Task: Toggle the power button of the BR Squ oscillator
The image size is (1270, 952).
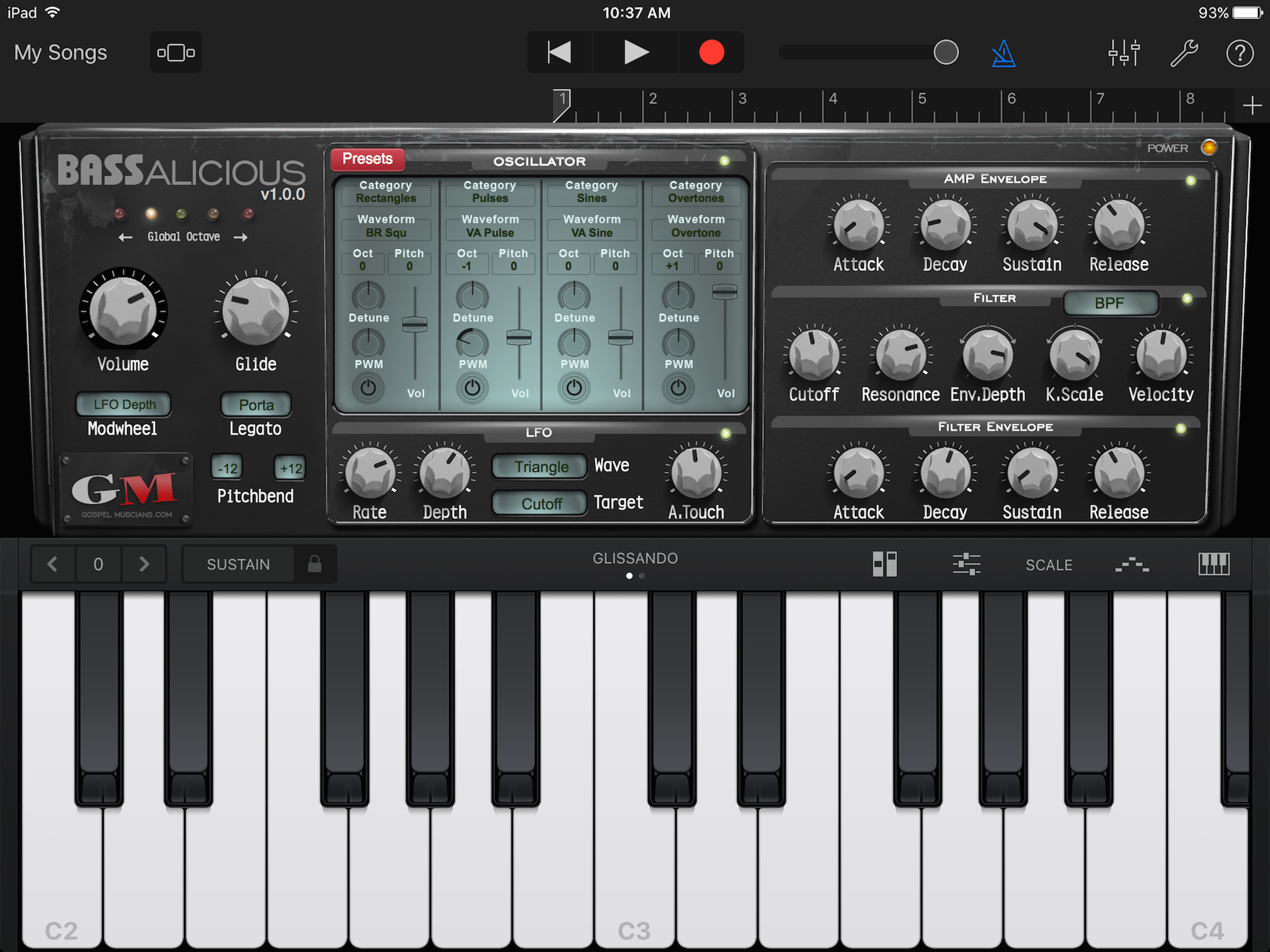Action: point(368,388)
